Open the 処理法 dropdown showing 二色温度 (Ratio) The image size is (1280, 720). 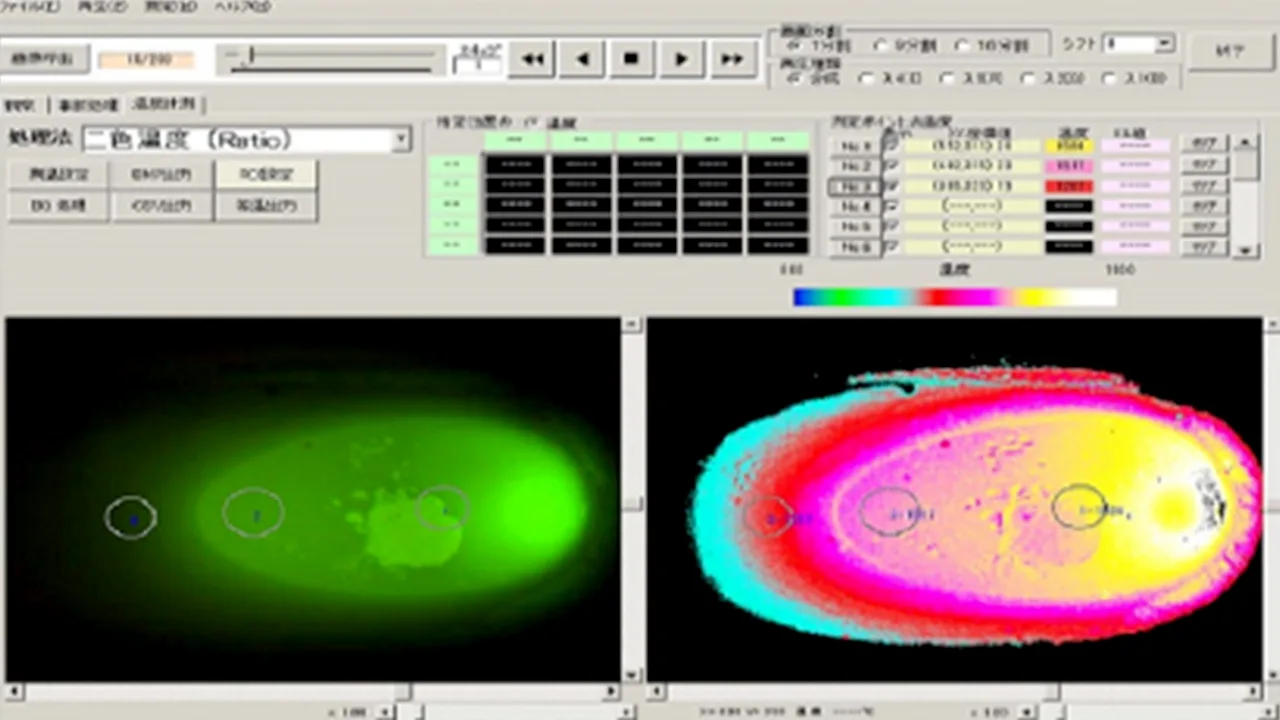[246, 139]
